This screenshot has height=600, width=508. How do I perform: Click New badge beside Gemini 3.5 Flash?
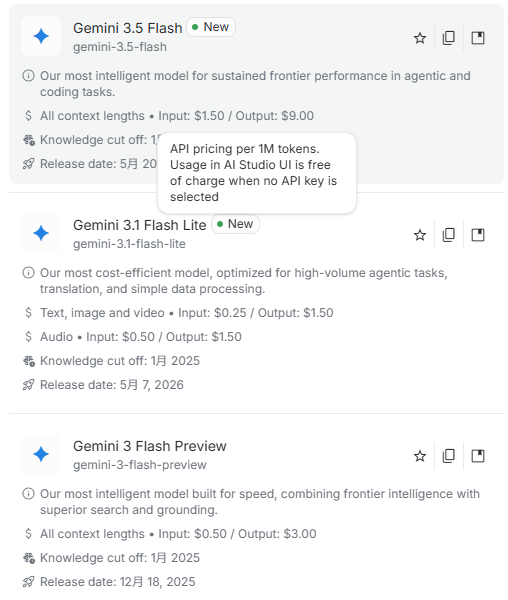(211, 27)
